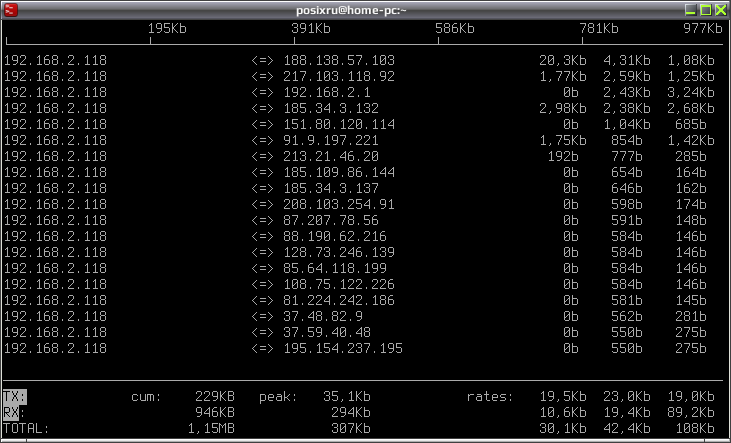Select remote address 213.21.46.20

coord(331,156)
